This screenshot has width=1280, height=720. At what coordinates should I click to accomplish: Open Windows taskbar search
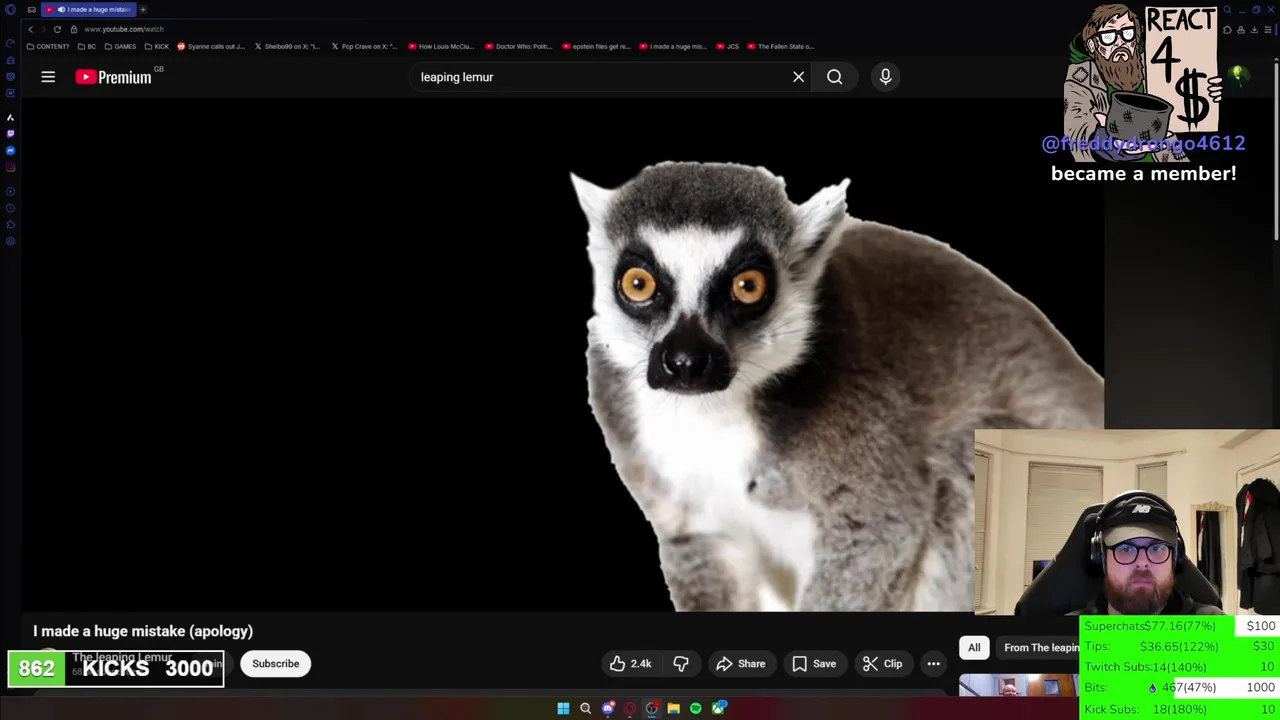point(585,709)
